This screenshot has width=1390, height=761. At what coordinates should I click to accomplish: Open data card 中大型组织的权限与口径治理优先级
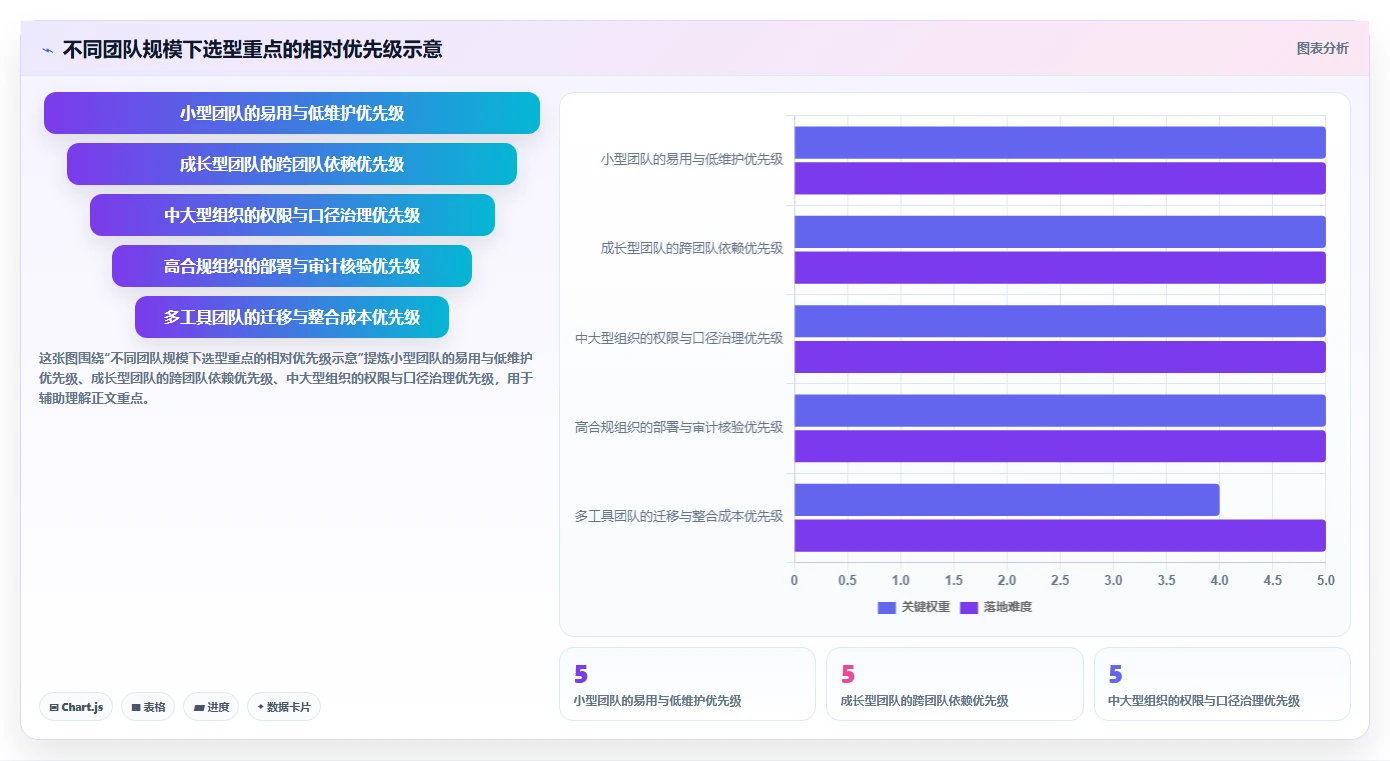(x=1222, y=684)
